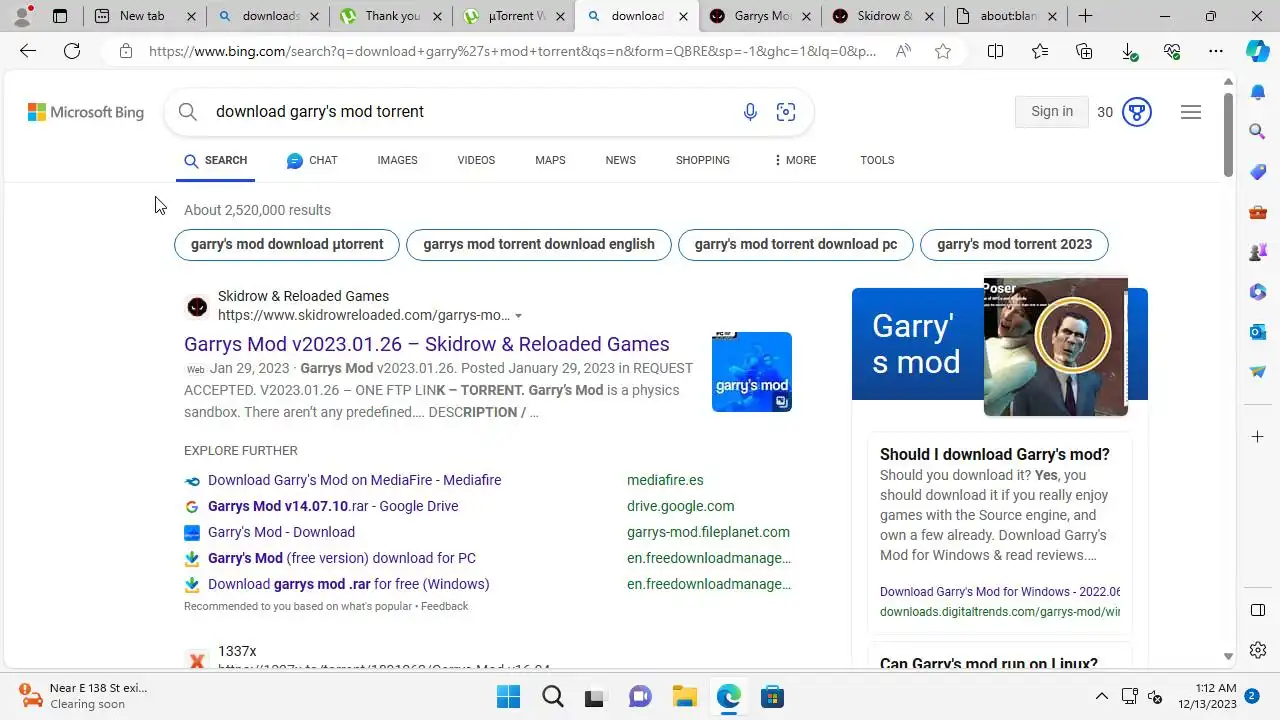Open Copilot icon in Edge sidebar

[x=1258, y=51]
